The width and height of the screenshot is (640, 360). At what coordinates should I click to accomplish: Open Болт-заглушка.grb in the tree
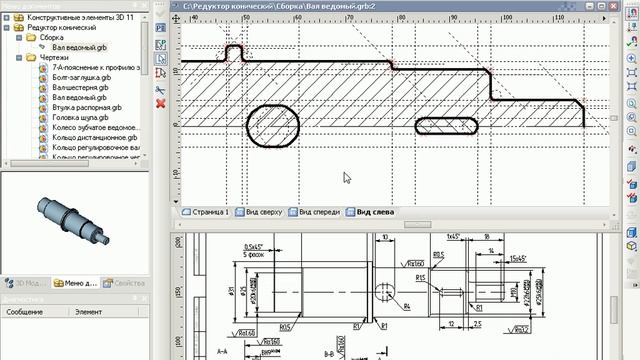point(82,78)
